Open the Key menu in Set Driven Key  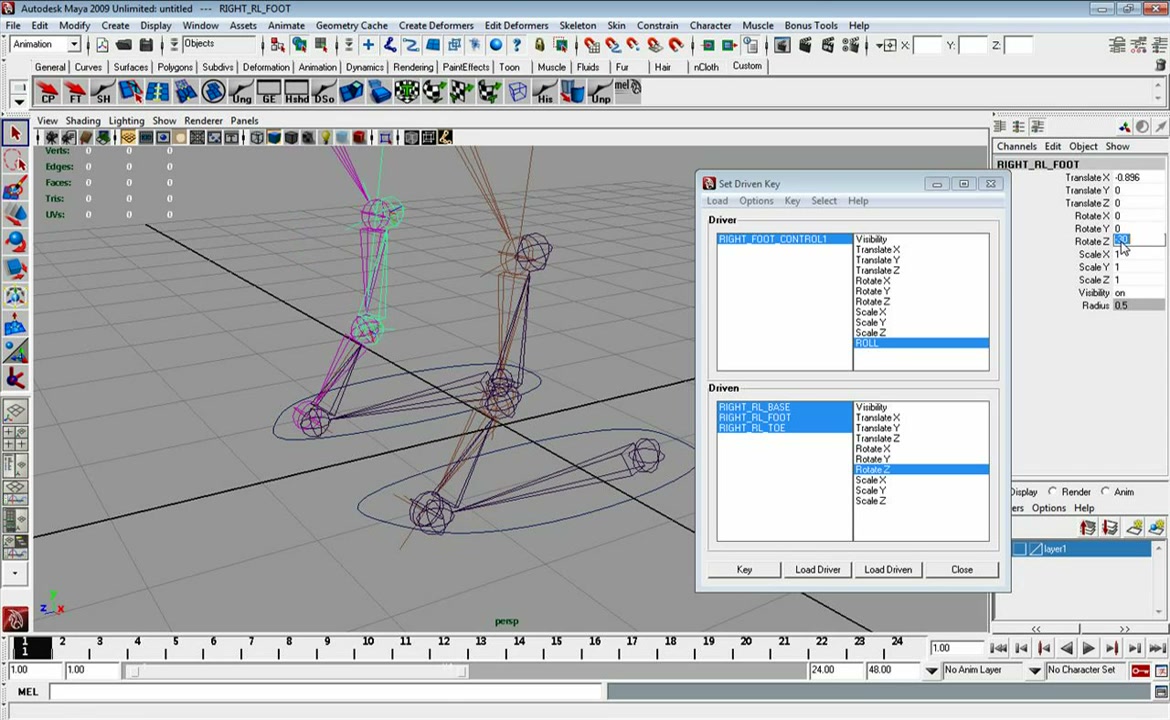792,201
